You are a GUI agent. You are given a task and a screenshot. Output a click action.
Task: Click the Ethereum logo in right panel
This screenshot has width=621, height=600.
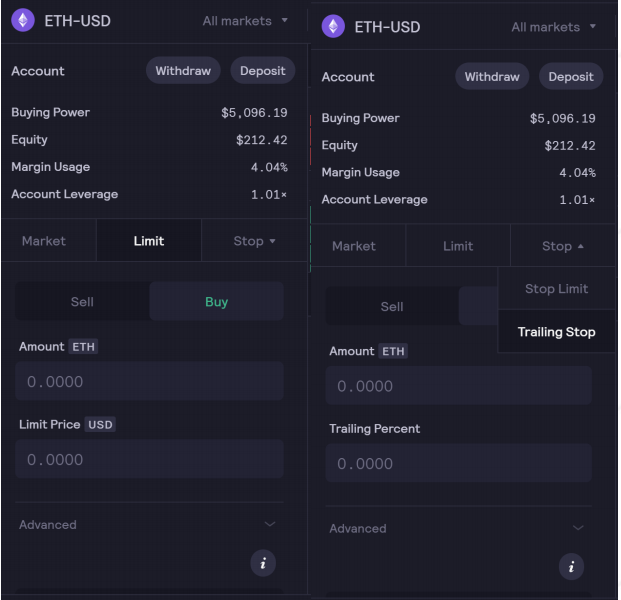333,26
